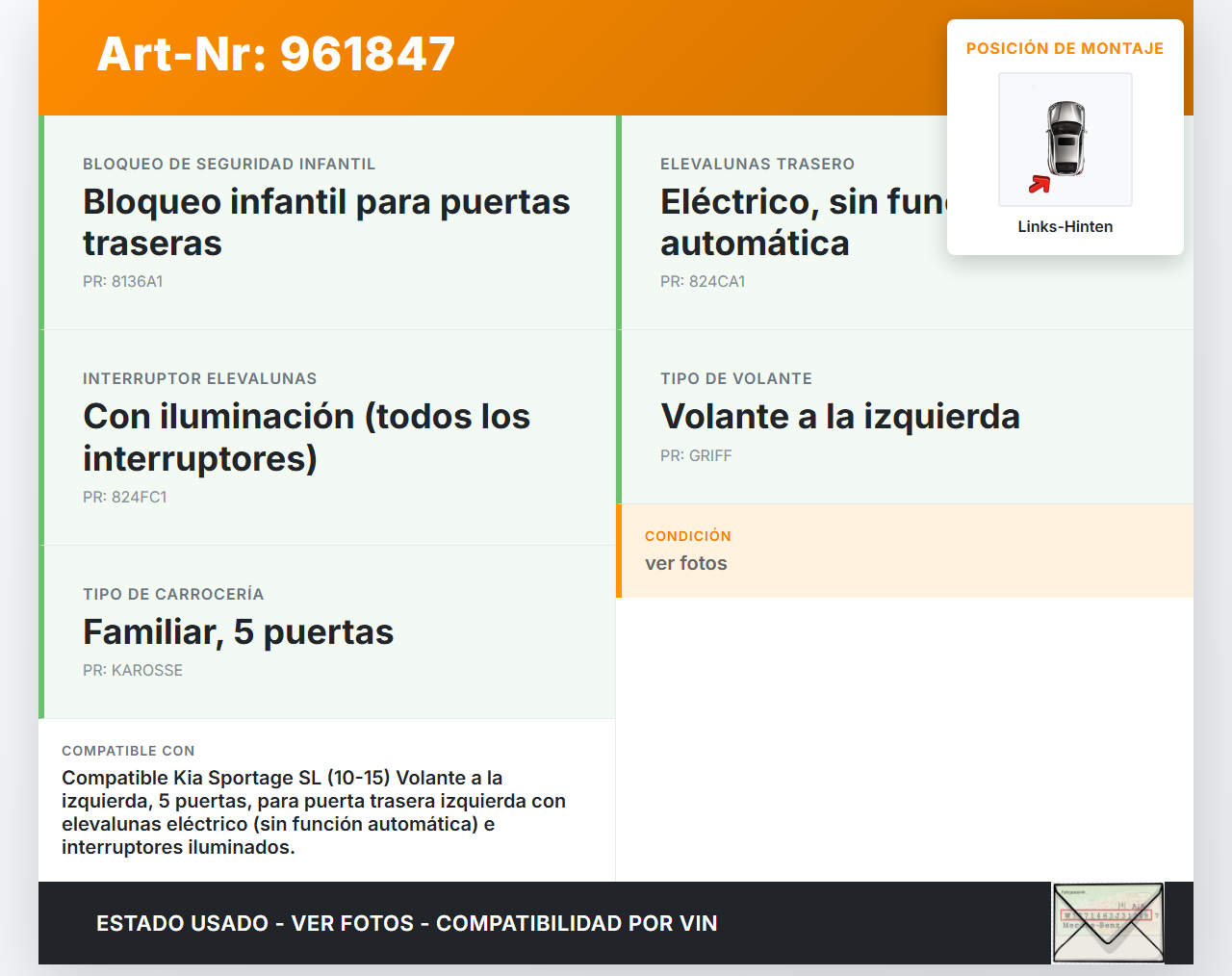Click the BLOQUEO DE SEGURIDAD INFANTIL label

click(x=229, y=165)
